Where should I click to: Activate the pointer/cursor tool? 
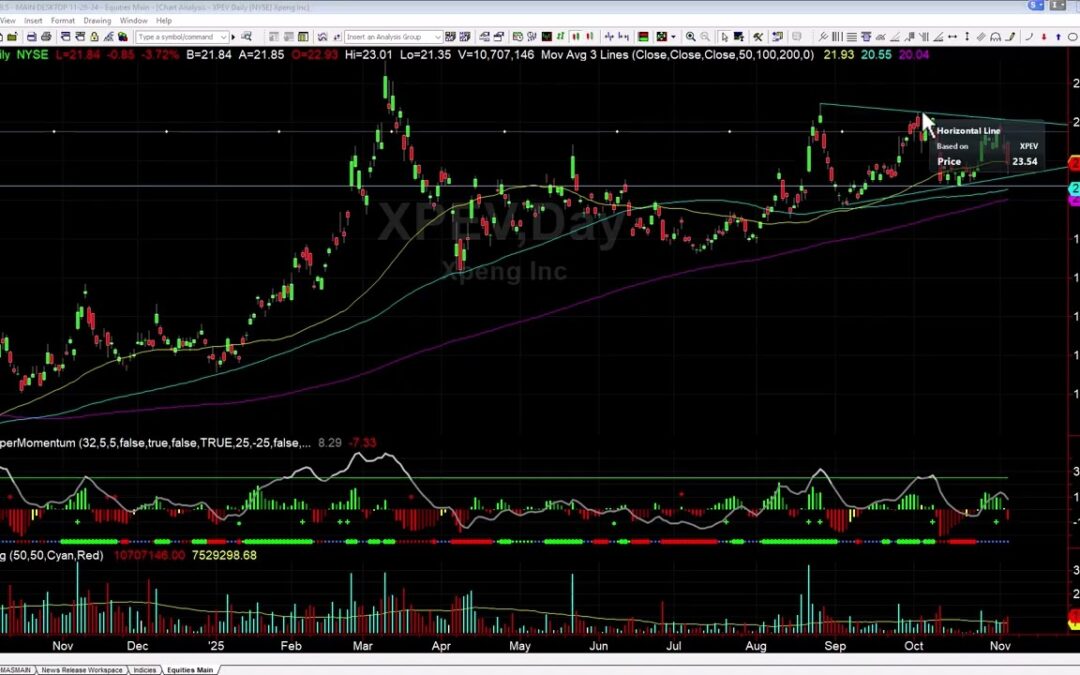[x=725, y=36]
